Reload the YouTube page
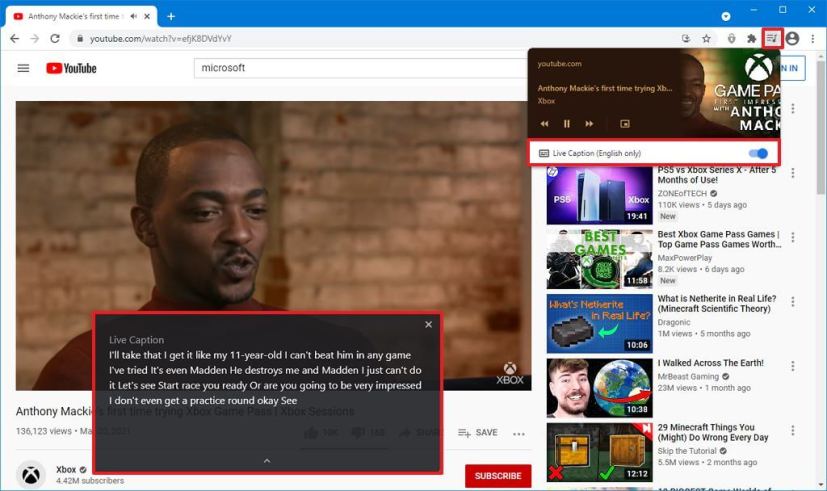This screenshot has width=827, height=491. click(x=55, y=38)
